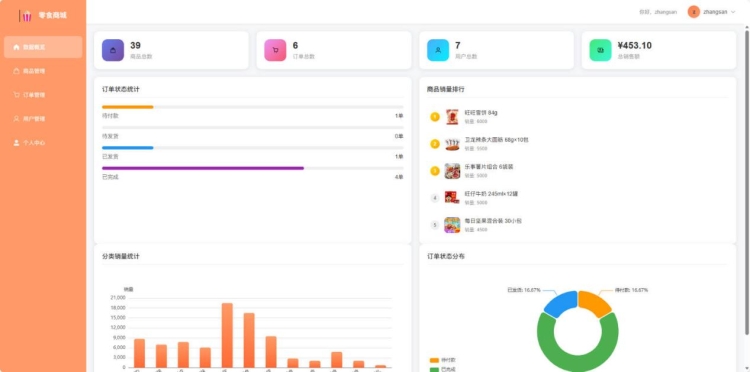The width and height of the screenshot is (750, 372).
Task: Click the gold rank 2 badge
Action: 435,144
